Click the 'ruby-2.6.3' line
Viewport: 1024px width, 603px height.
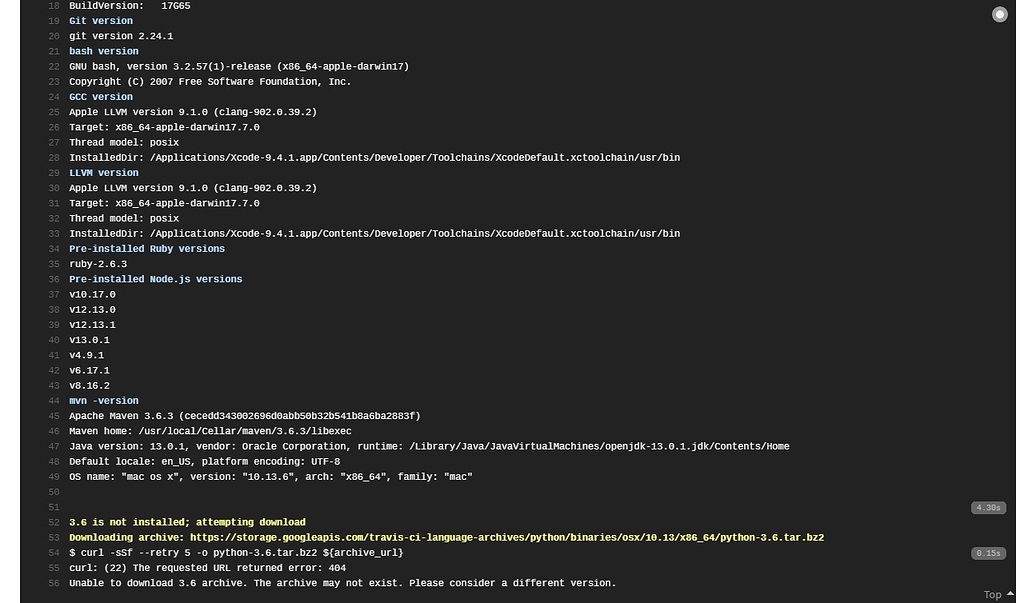coord(98,264)
